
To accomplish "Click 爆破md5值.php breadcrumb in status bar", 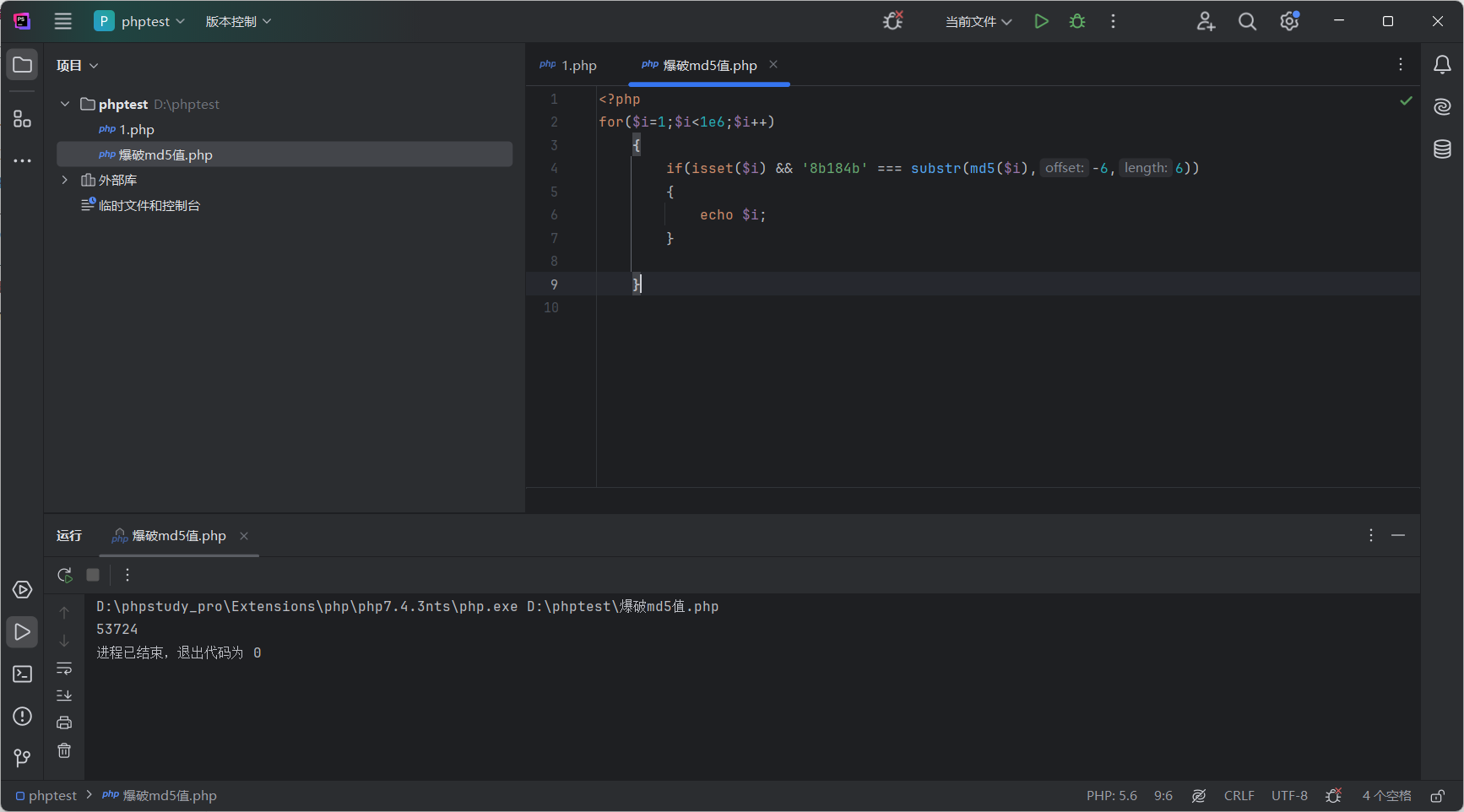I will [x=160, y=795].
